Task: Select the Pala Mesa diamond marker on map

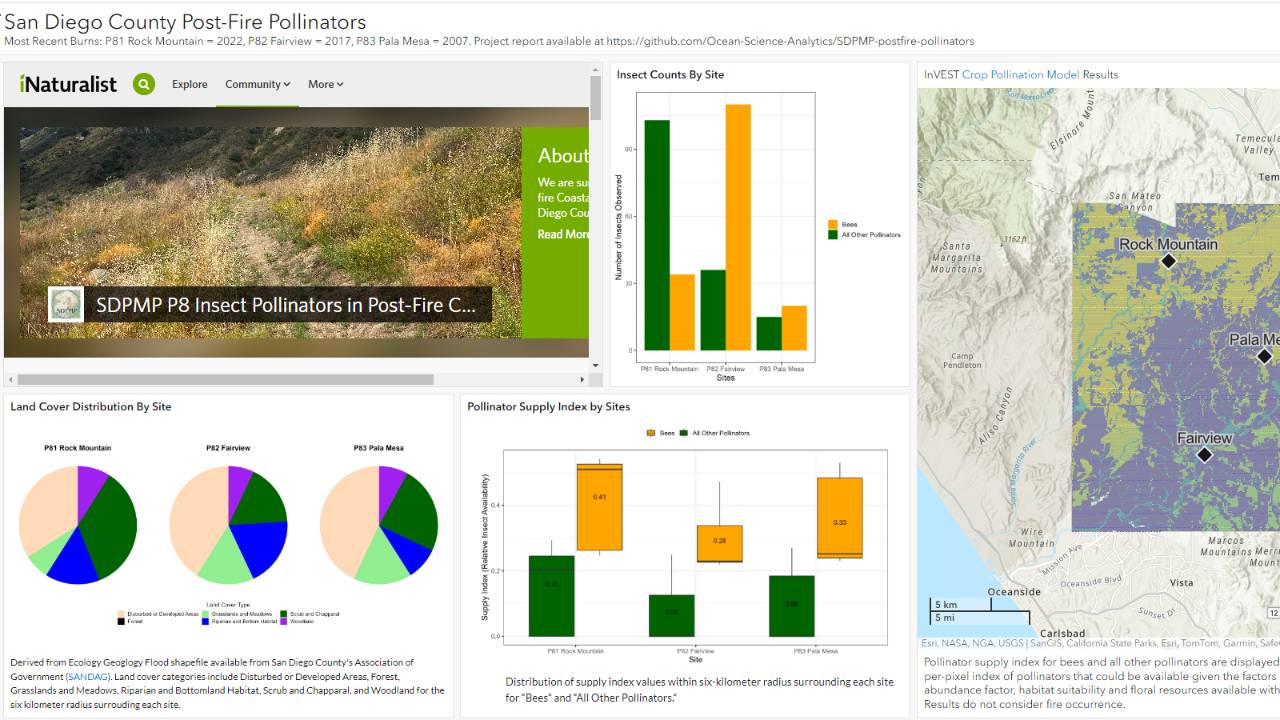Action: (1265, 354)
